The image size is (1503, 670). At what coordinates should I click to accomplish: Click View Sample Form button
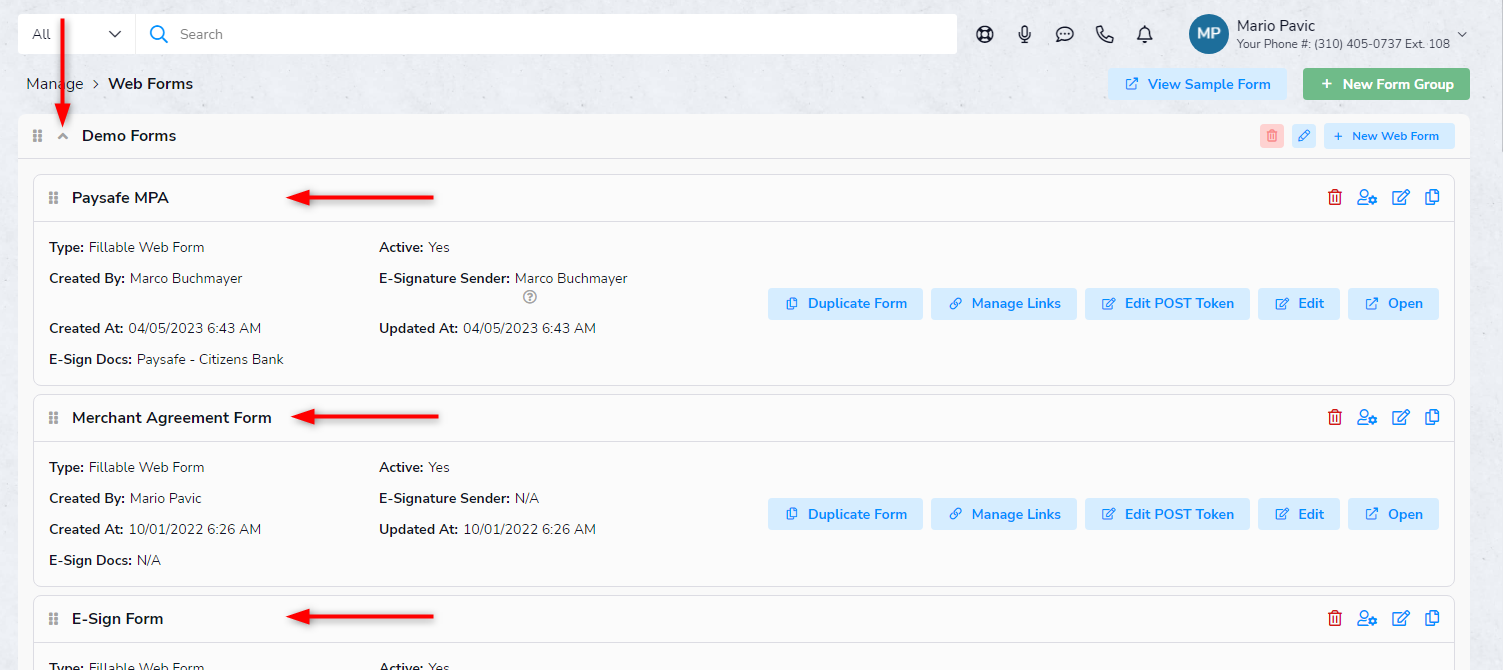coord(1197,84)
